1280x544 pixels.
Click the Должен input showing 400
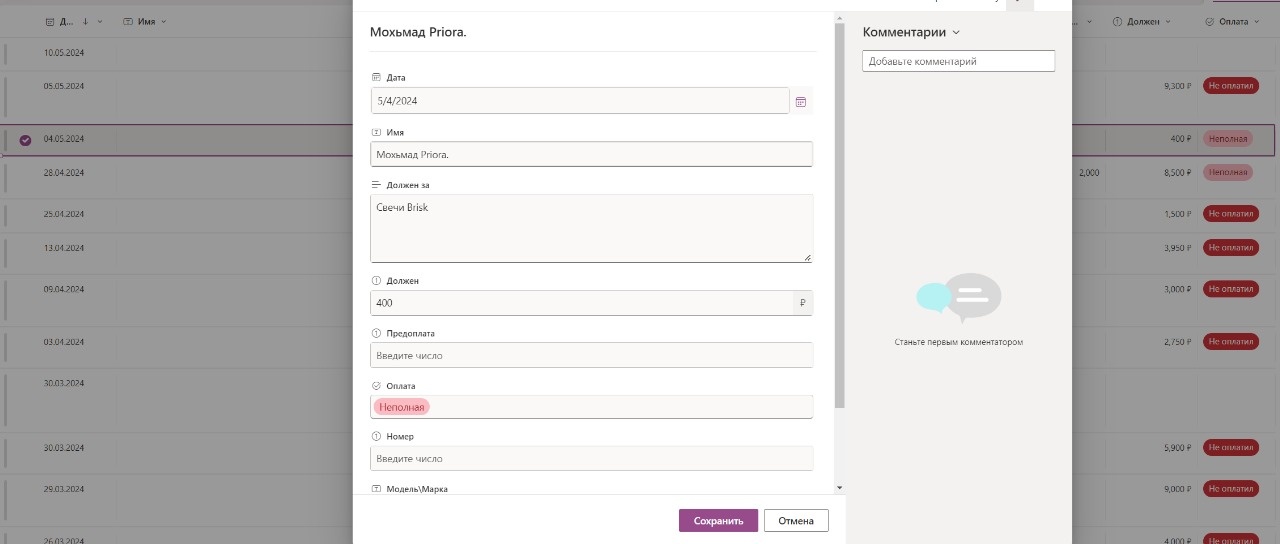click(582, 303)
